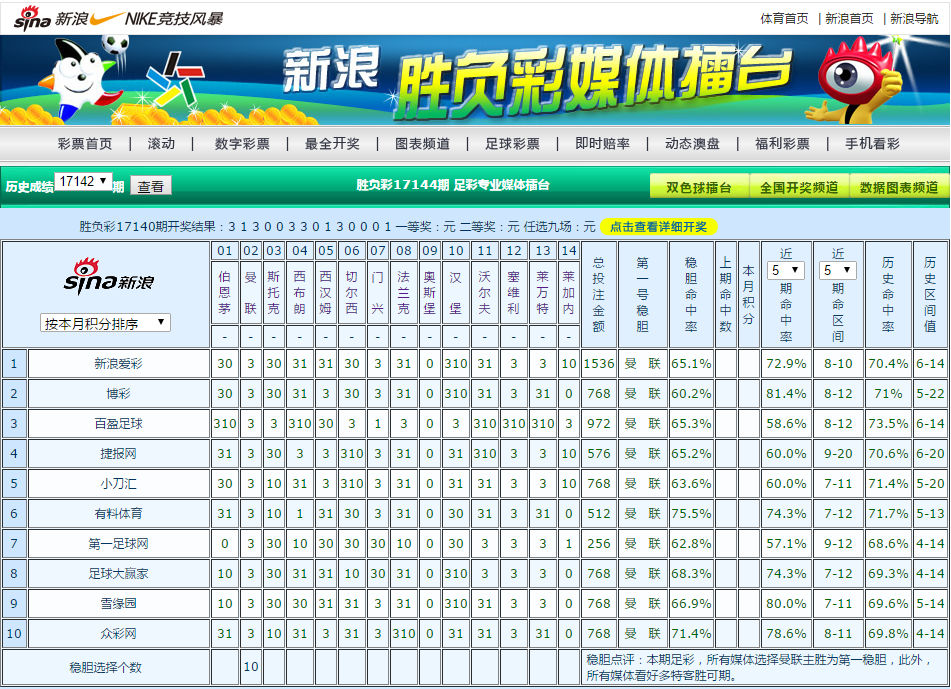Click 75.5% hit rate for 有料体育
Screen dimensions: 951x689
[691, 514]
